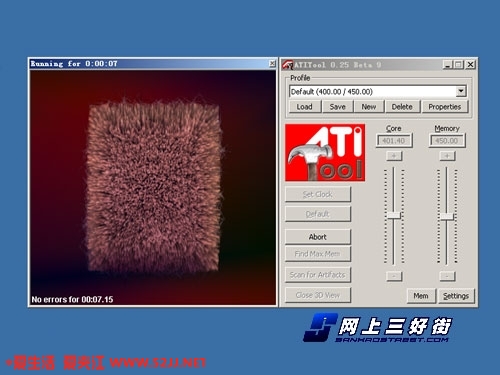Decrease Memory clock with minus button

(x=447, y=276)
